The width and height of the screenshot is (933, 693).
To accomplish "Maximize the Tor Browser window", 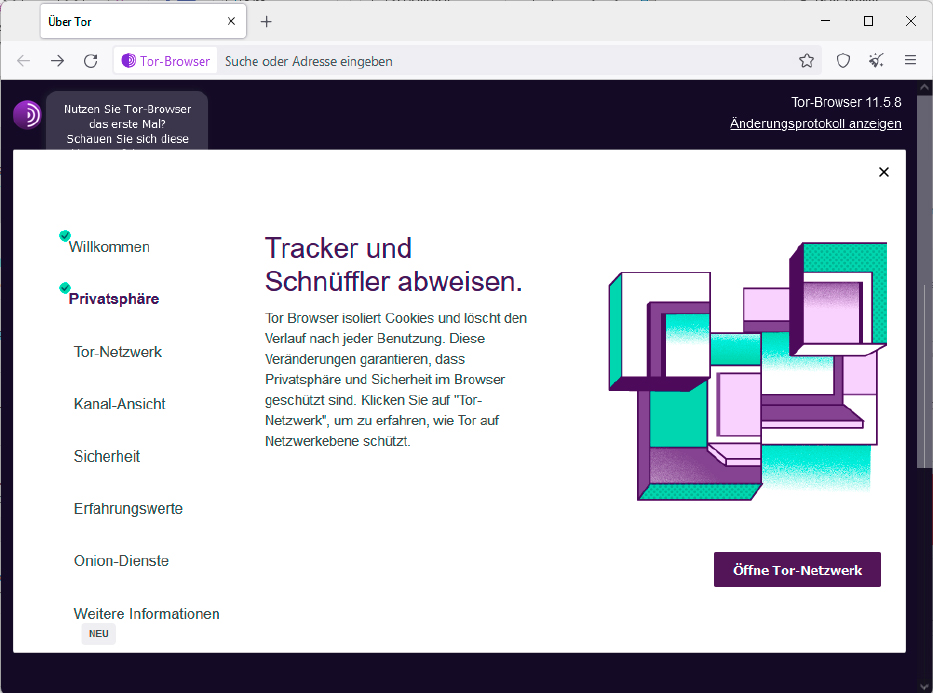I will click(x=868, y=21).
